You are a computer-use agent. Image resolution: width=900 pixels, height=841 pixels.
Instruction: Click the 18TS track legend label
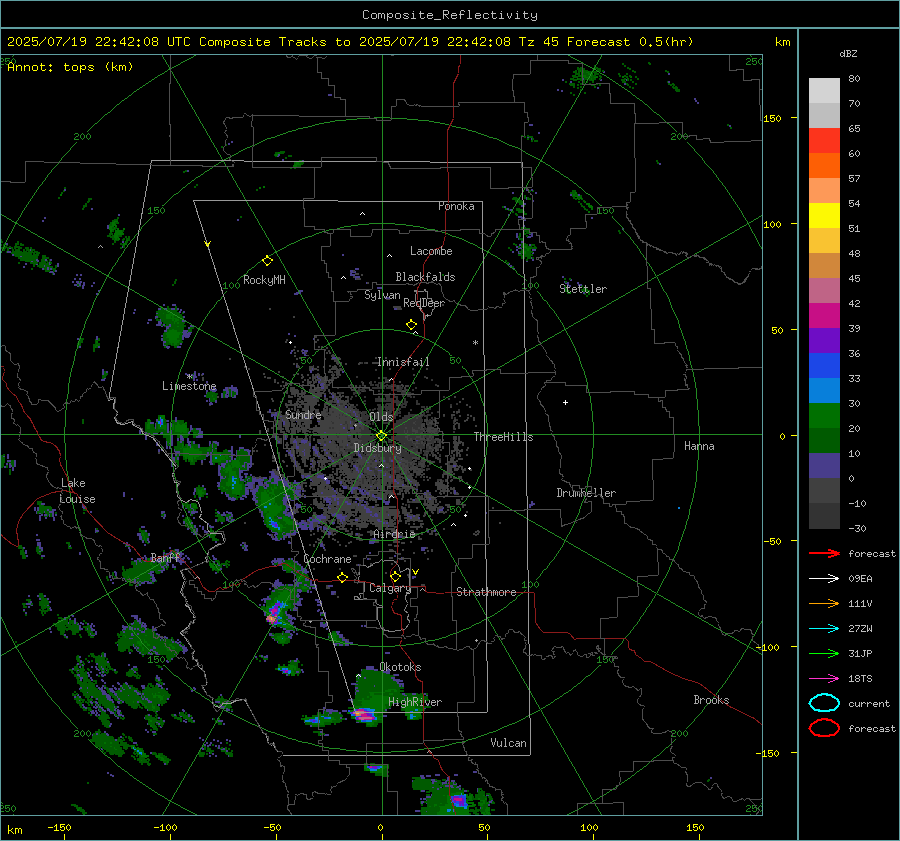click(x=860, y=679)
